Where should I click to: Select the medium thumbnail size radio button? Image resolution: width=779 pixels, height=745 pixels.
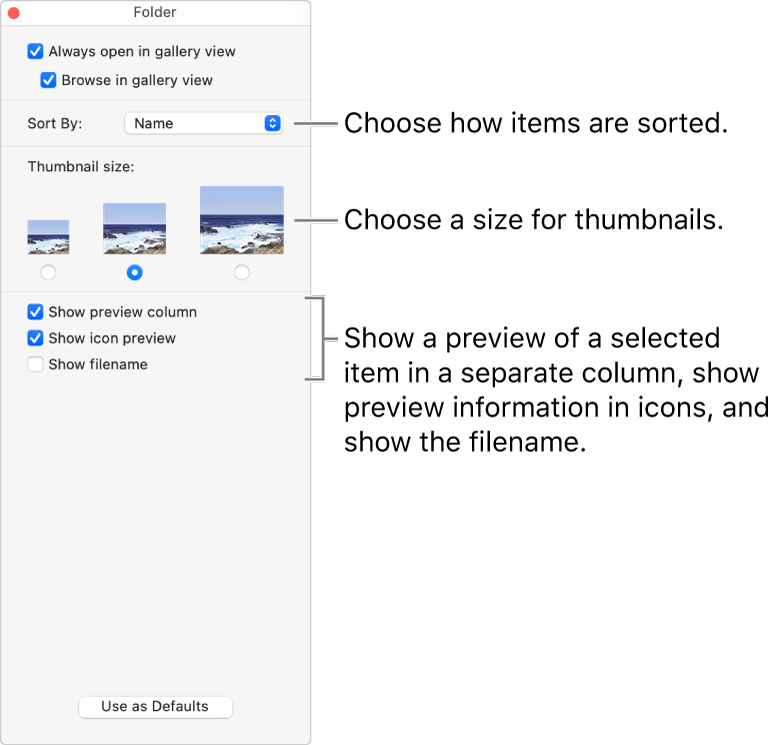(135, 272)
